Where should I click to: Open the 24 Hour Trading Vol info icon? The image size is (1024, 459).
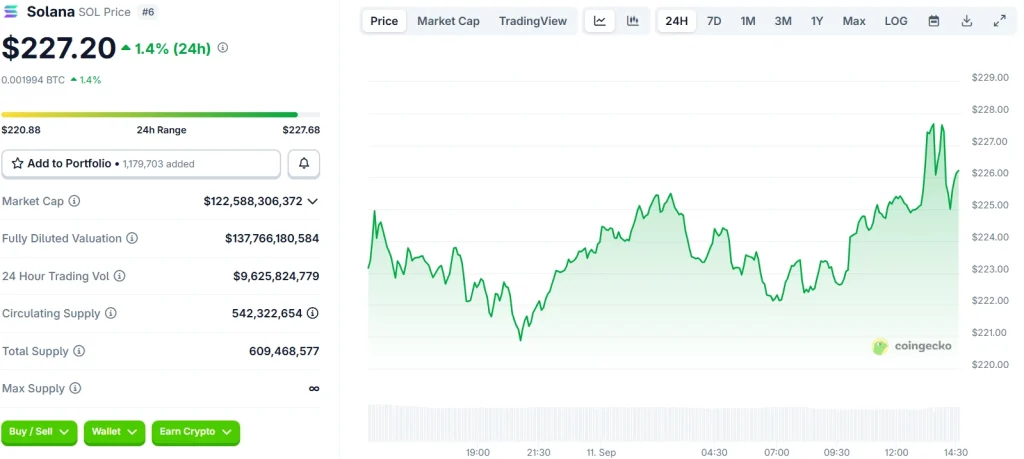[120, 276]
